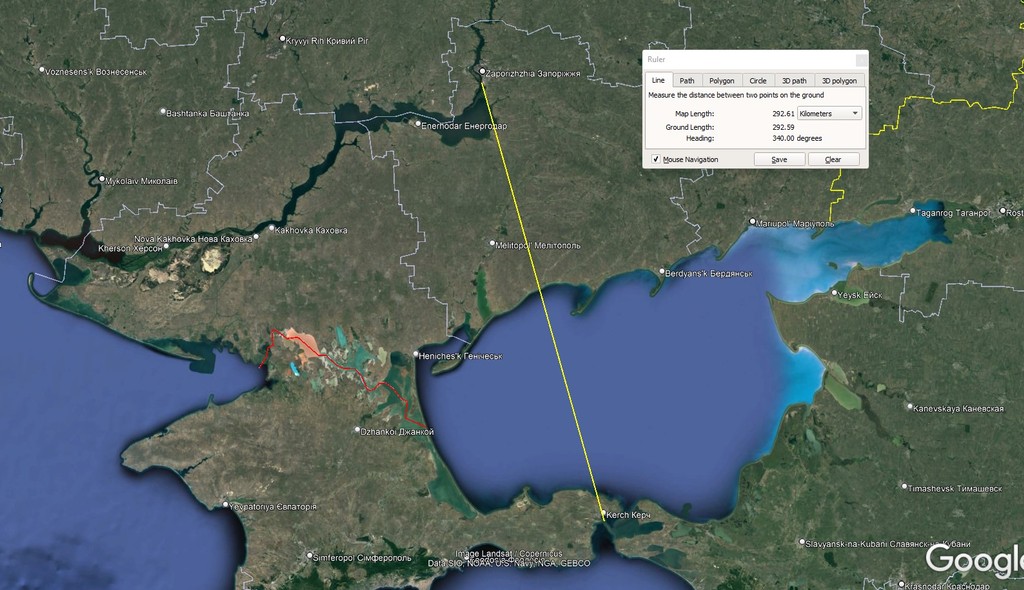Select the Nova Kakhovka placemark label
Viewport: 1024px width, 590px height.
coord(193,239)
